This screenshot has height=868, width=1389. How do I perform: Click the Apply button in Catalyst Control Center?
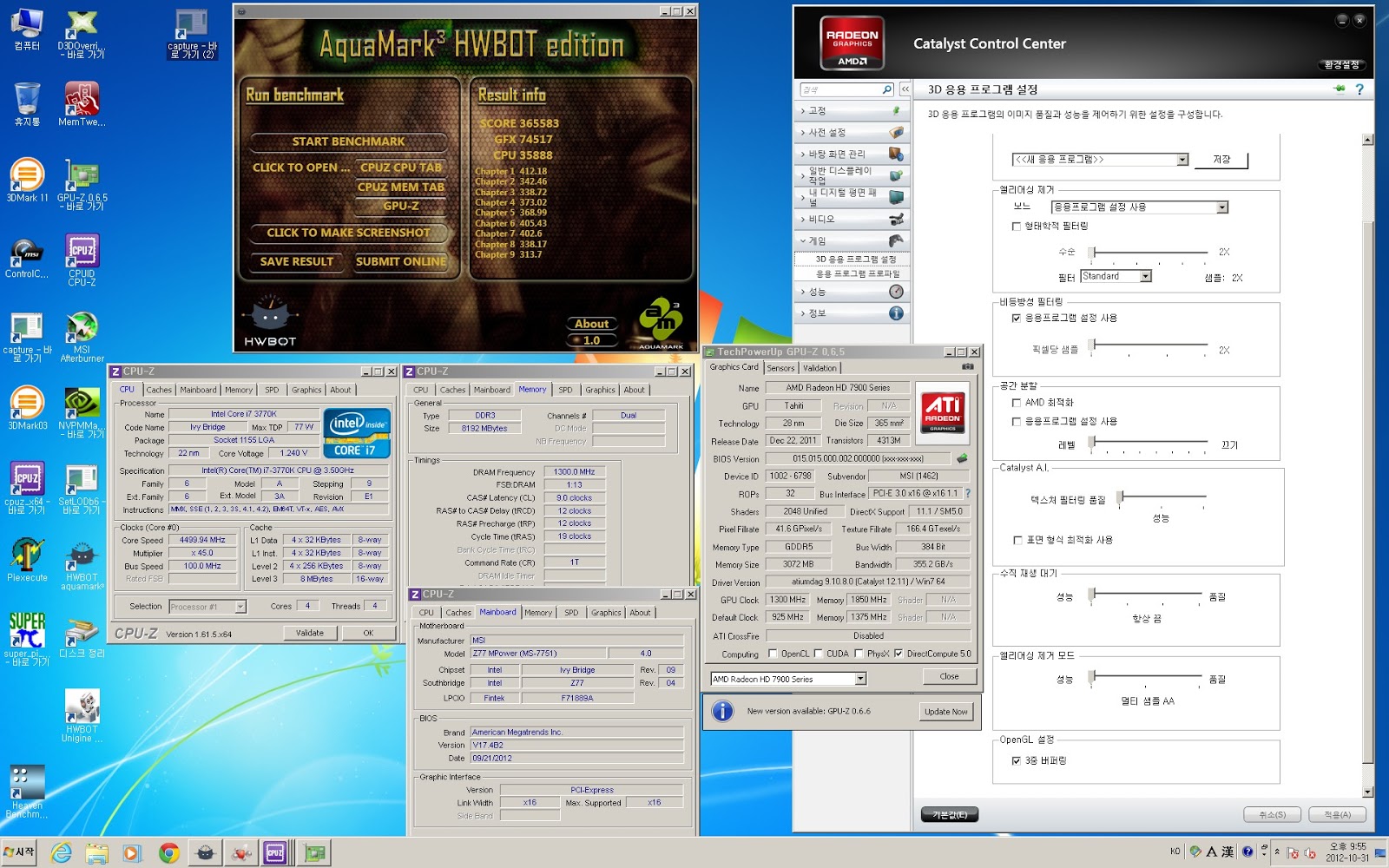(x=1337, y=814)
